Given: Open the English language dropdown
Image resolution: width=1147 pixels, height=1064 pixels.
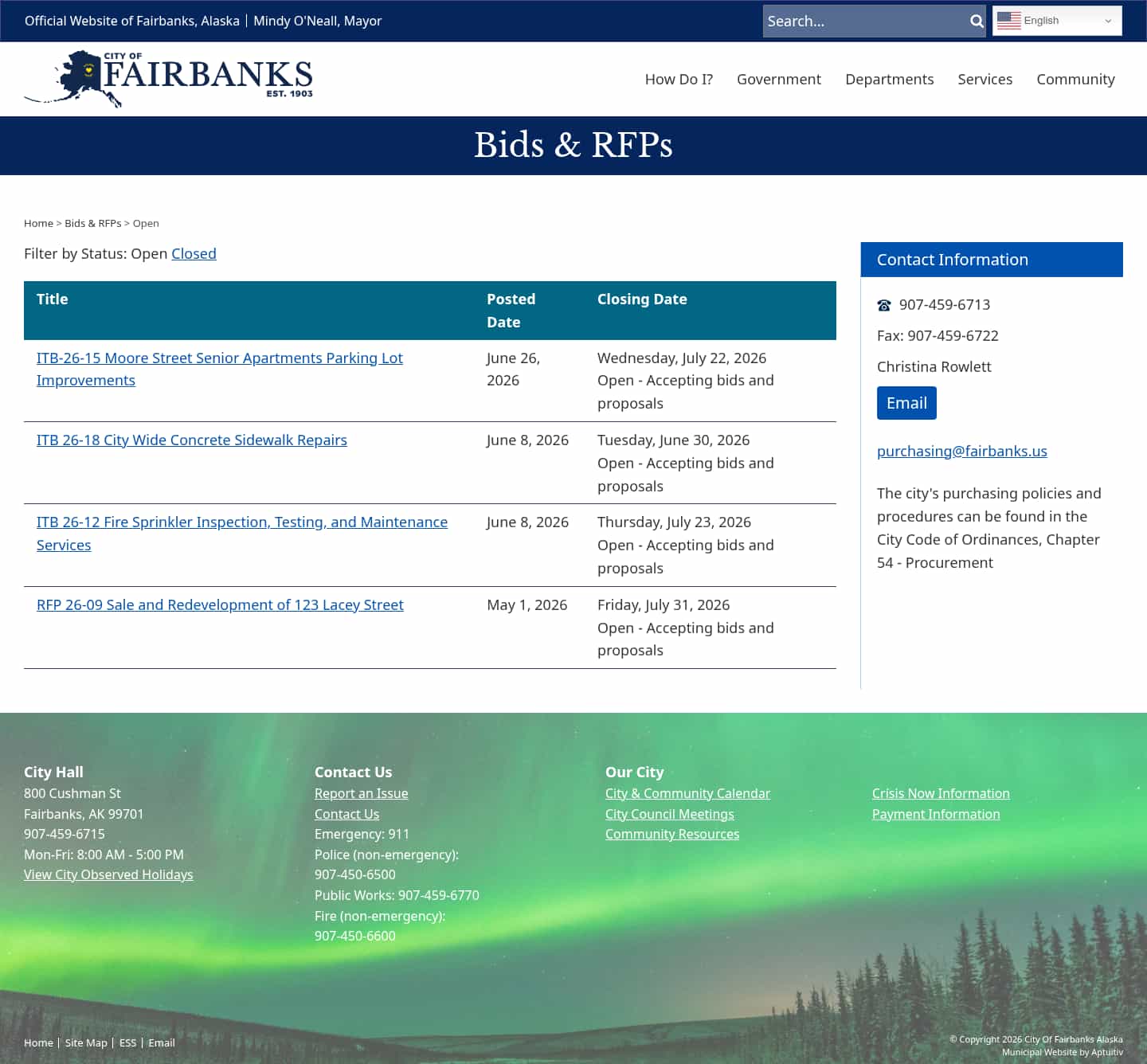Looking at the screenshot, I should (x=1057, y=21).
